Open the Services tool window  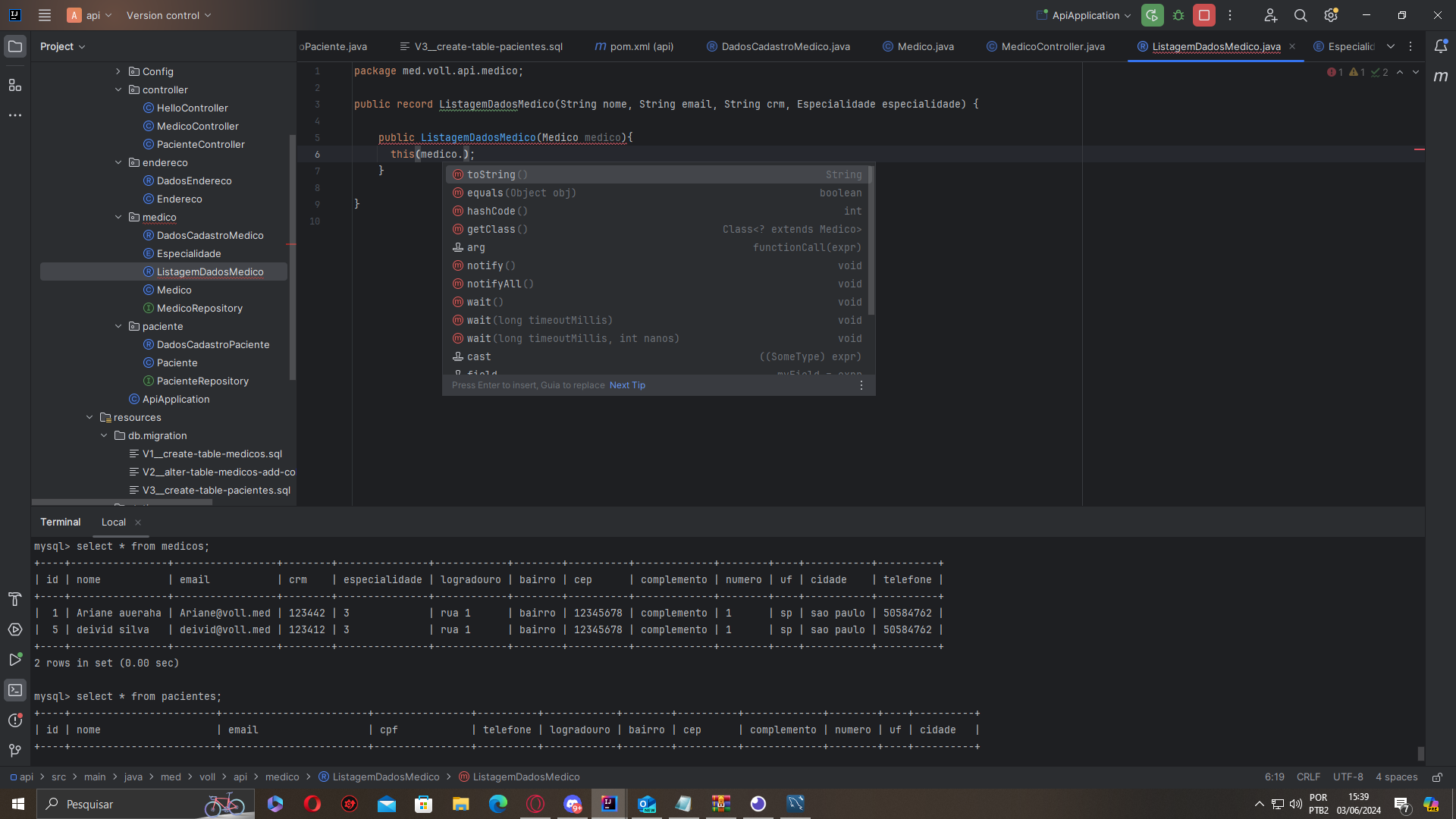[x=15, y=629]
